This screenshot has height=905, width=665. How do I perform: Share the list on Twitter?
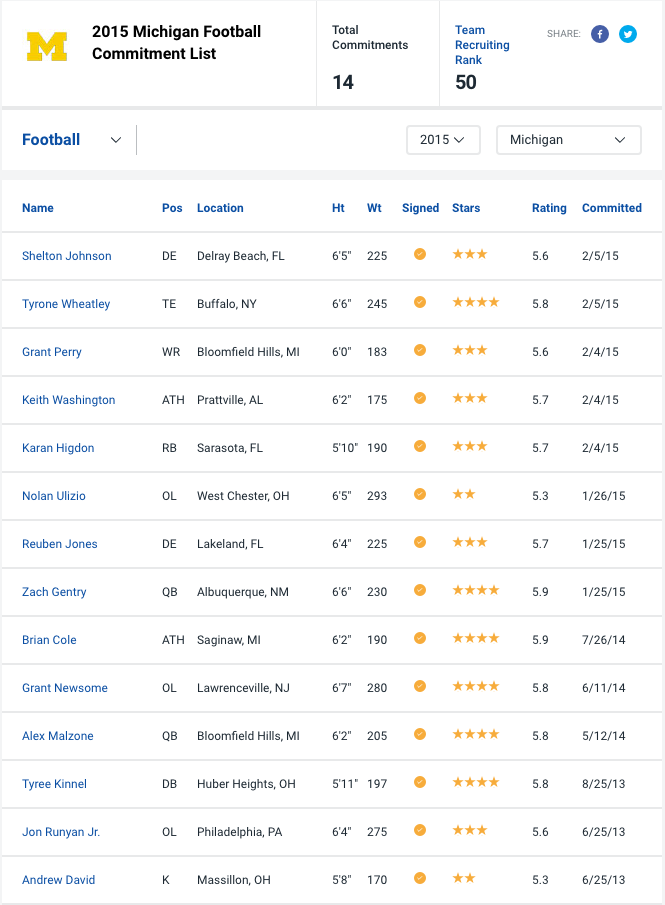coord(628,34)
